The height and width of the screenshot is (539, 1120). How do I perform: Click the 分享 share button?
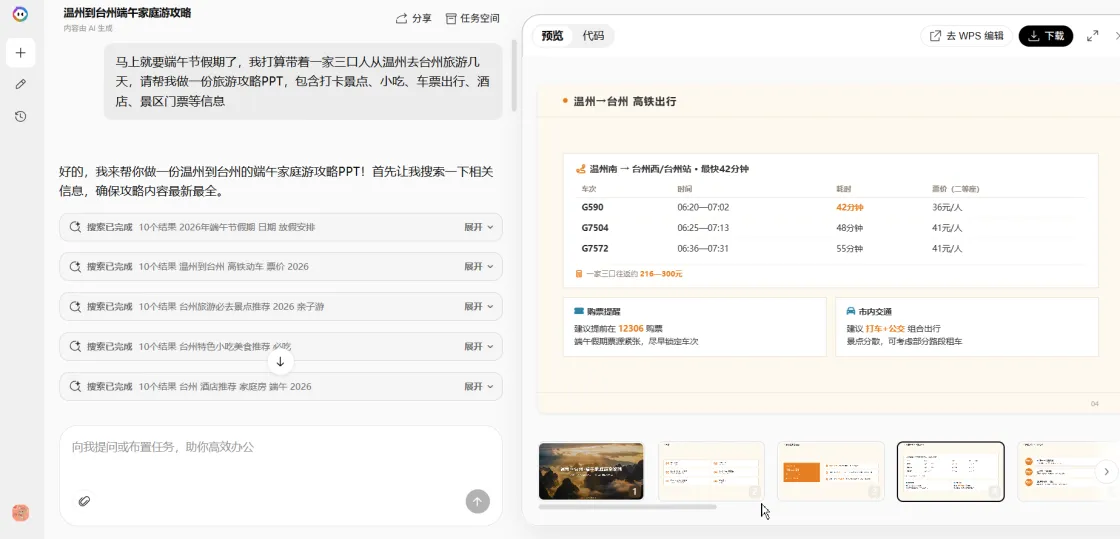point(414,19)
